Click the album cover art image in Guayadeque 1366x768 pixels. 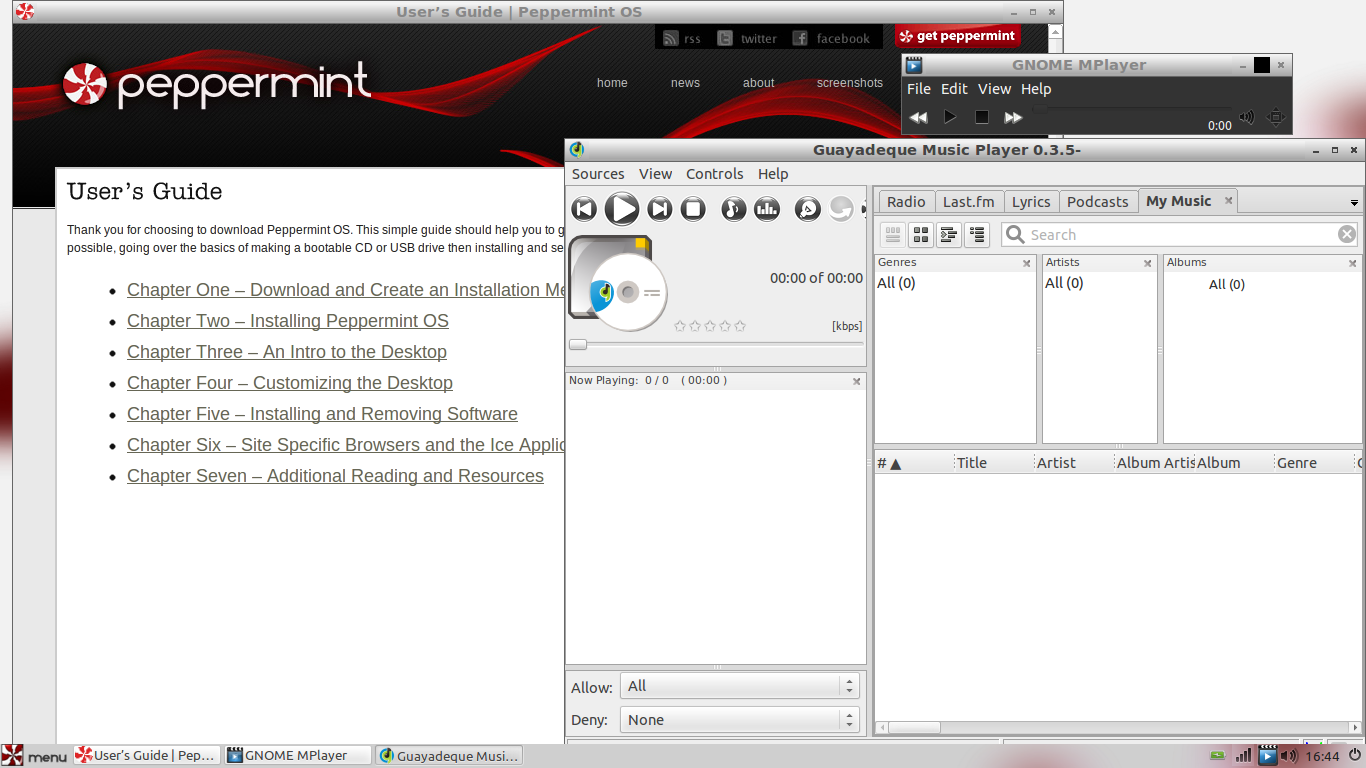click(x=618, y=285)
